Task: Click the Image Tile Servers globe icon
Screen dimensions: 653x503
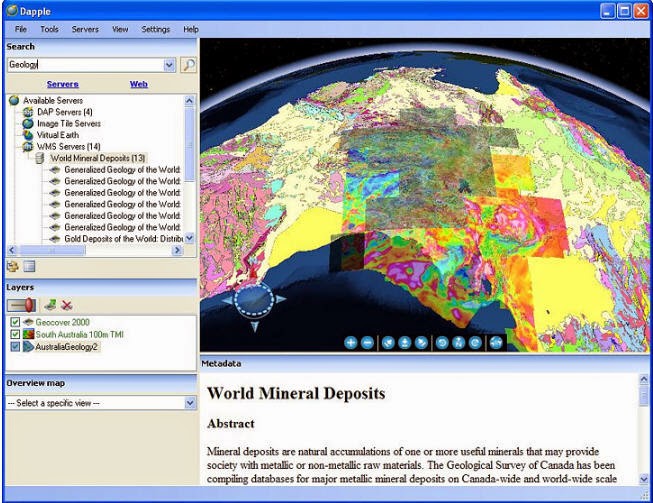Action: coord(28,124)
